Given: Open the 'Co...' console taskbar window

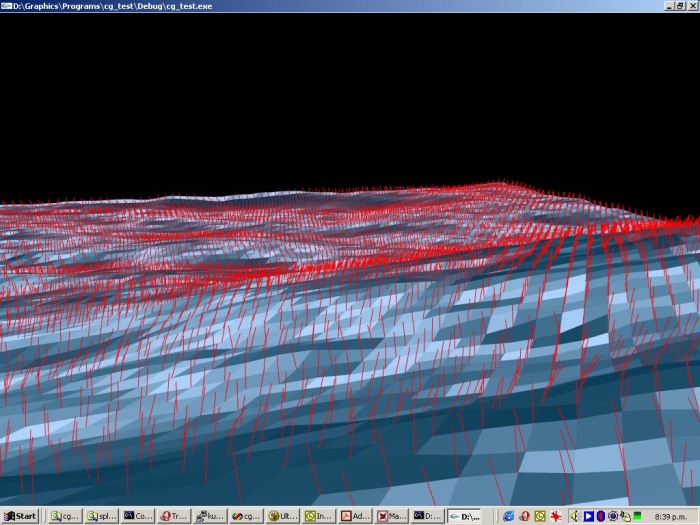Looking at the screenshot, I should pyautogui.click(x=138, y=516).
